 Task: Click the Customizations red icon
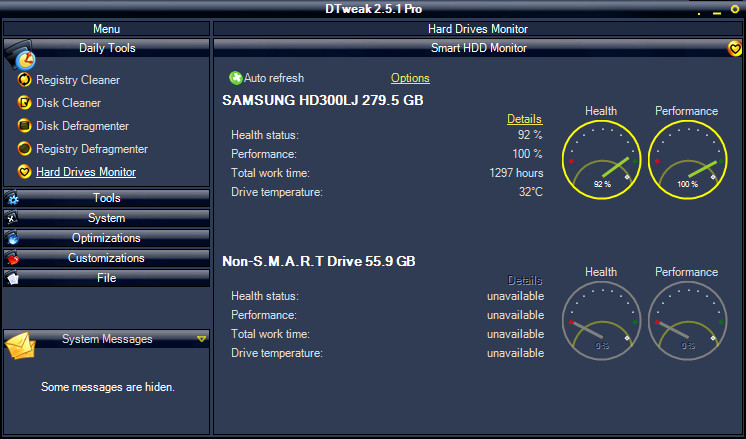coord(12,258)
